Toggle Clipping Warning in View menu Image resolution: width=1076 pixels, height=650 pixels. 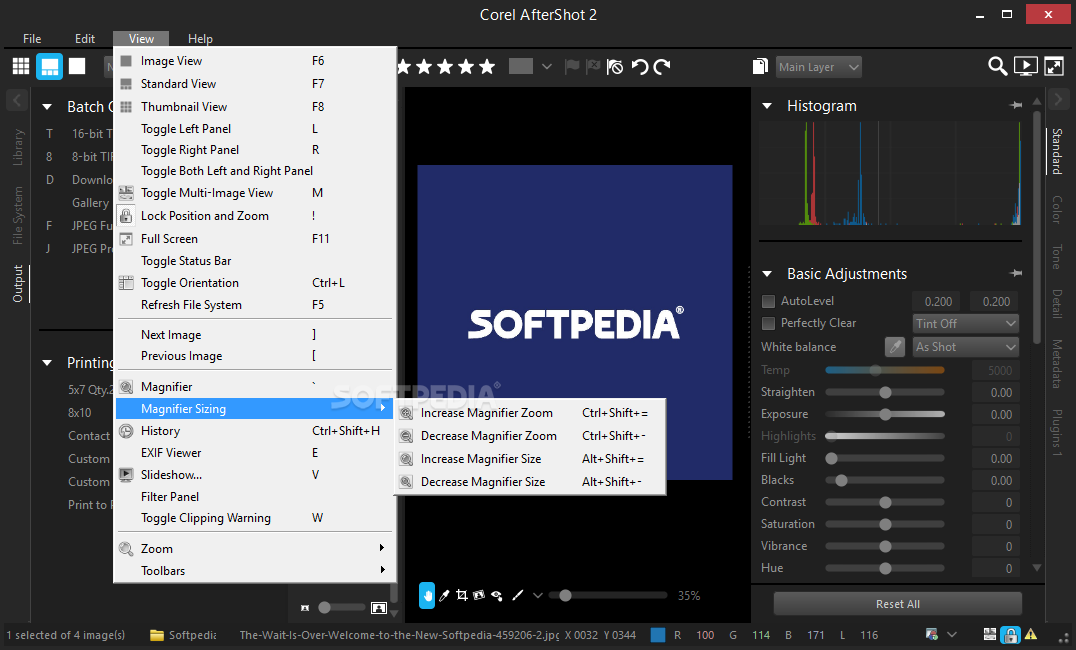coord(256,518)
